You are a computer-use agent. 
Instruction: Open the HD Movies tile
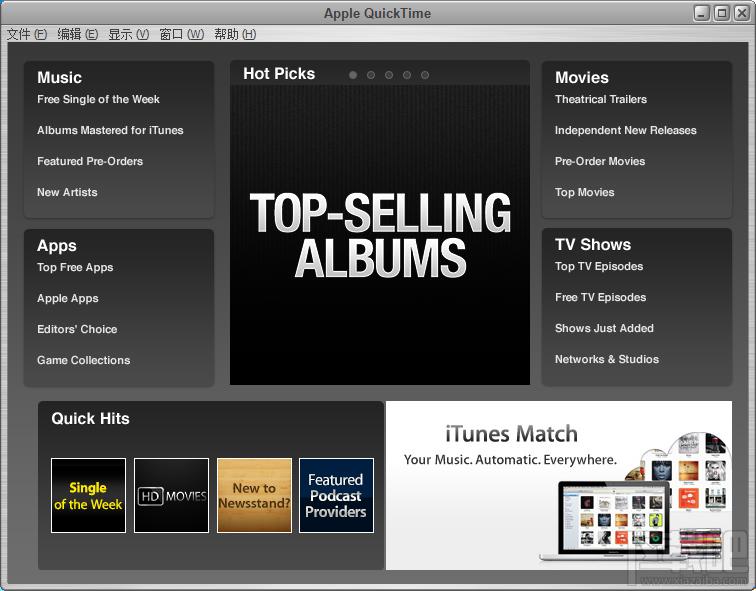click(x=171, y=496)
